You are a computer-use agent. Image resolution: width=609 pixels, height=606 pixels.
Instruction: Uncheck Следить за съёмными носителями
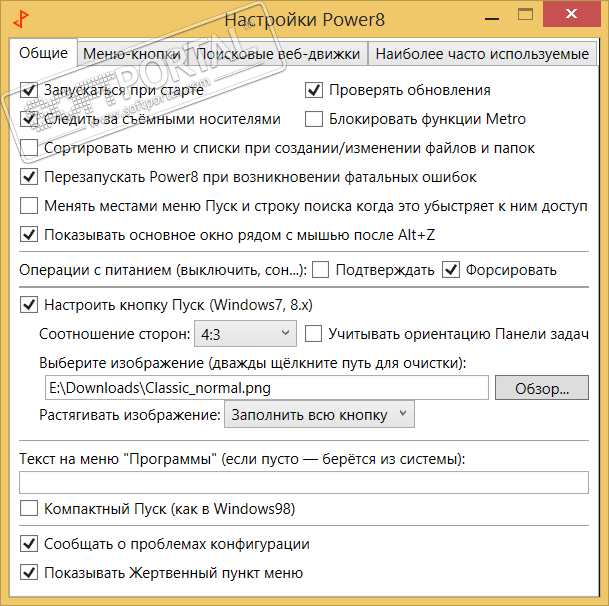click(29, 119)
